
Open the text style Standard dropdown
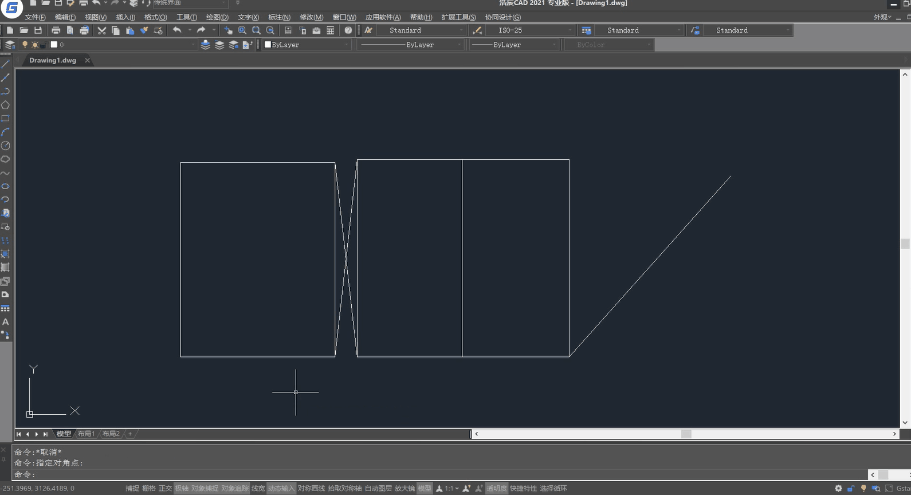pos(422,30)
